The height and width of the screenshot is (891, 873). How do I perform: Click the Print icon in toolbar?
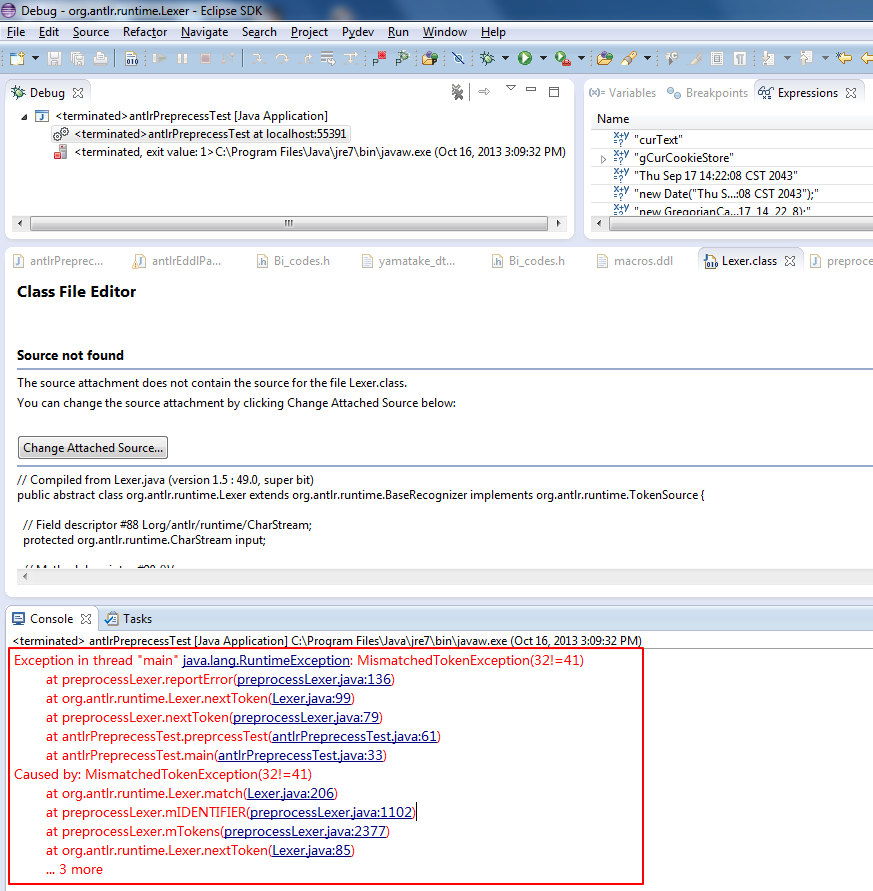[100, 58]
